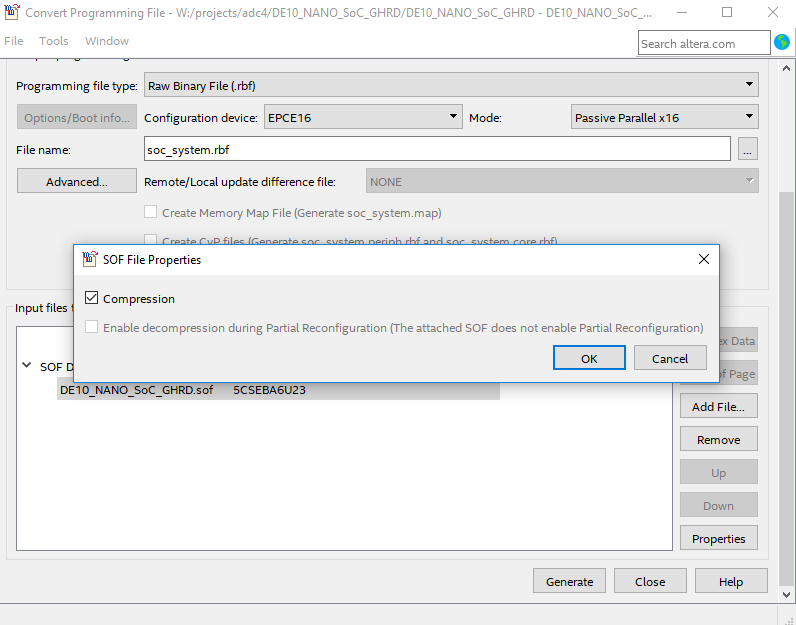Click the scrollbar up arrow

(x=786, y=68)
